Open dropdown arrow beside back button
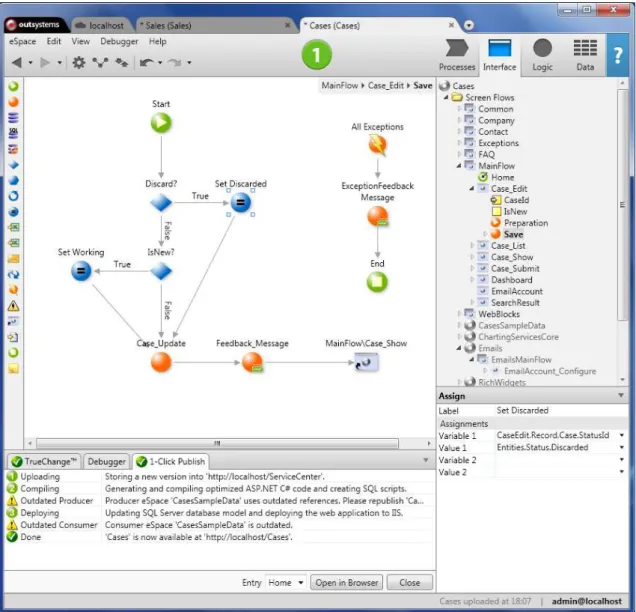 tap(30, 63)
